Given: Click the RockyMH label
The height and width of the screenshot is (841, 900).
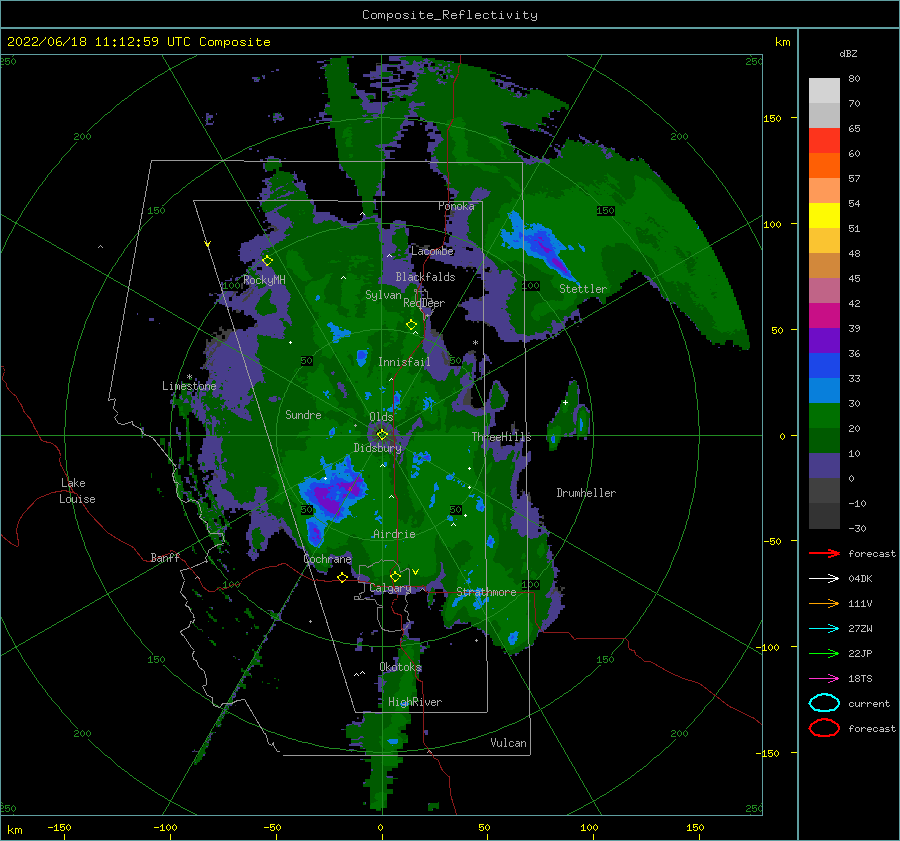Looking at the screenshot, I should coord(264,280).
